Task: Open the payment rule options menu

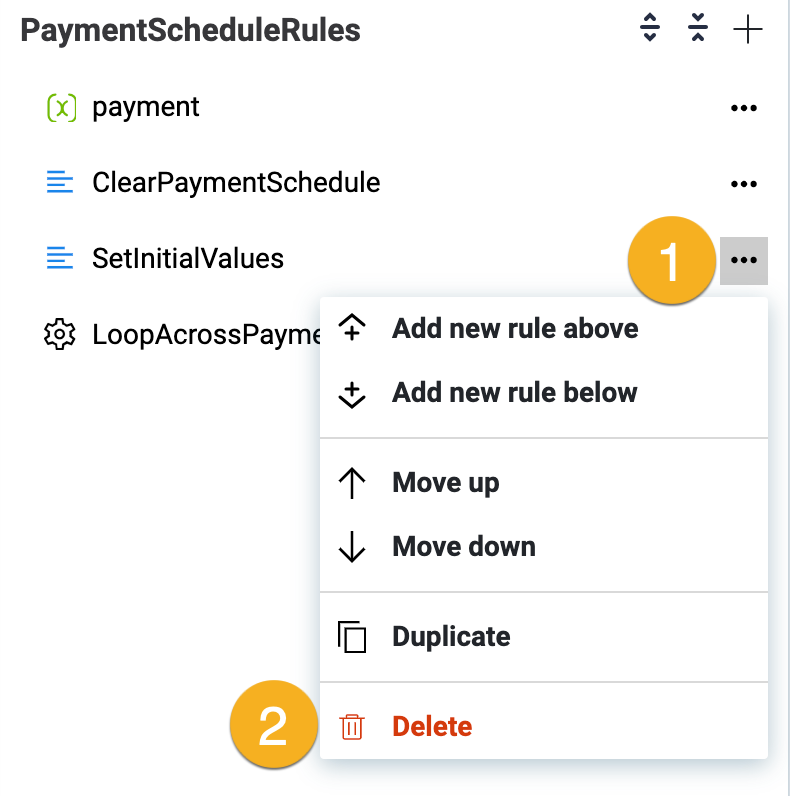Action: pyautogui.click(x=743, y=108)
